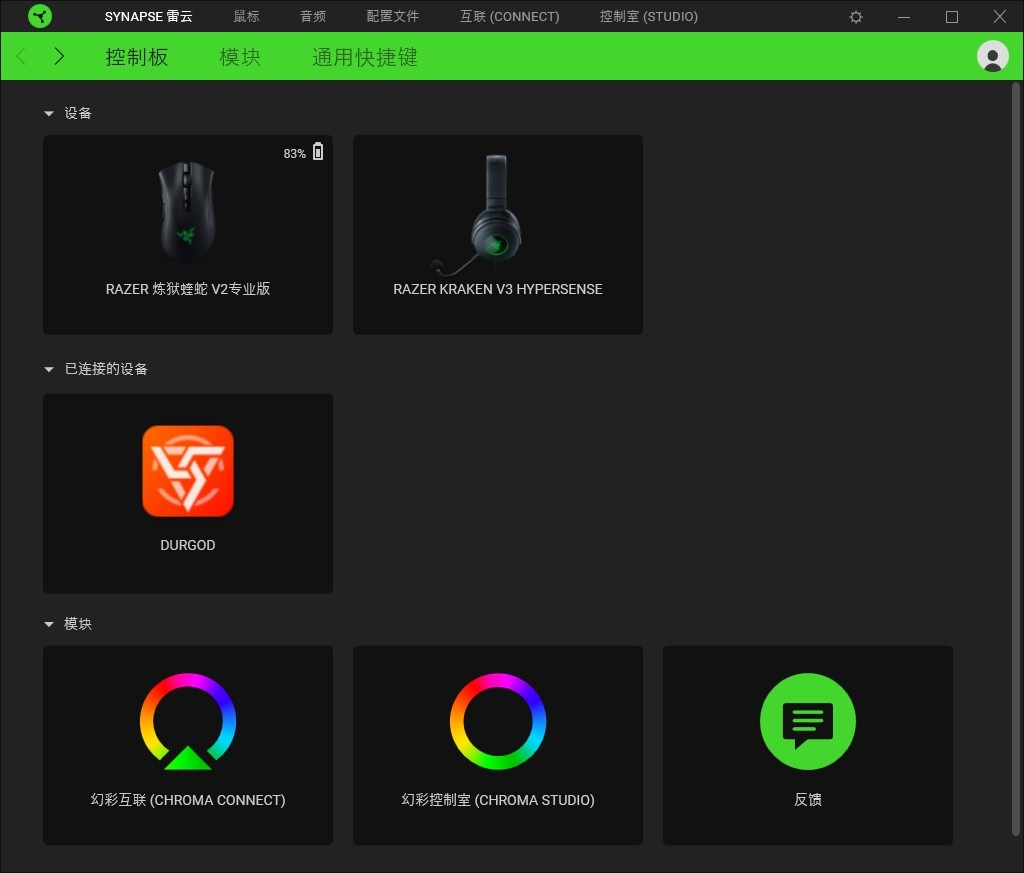
Task: Open 幻彩互联 (CHROMA CONNECT) label
Action: coord(188,800)
